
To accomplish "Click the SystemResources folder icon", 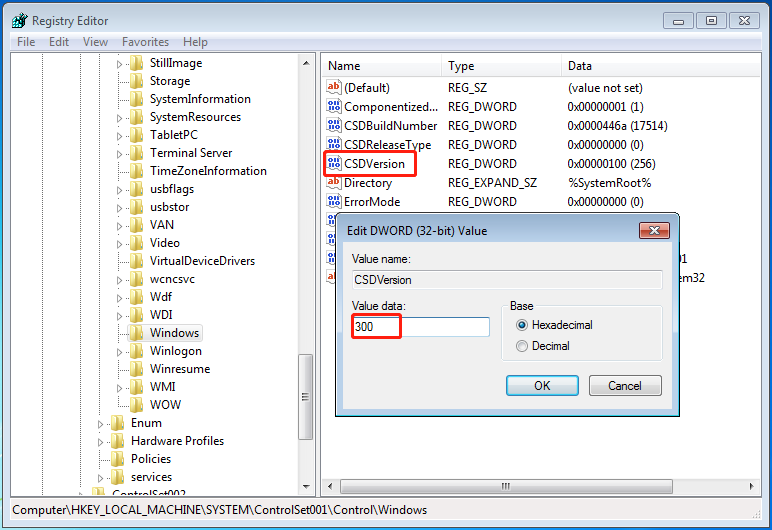I will click(136, 117).
